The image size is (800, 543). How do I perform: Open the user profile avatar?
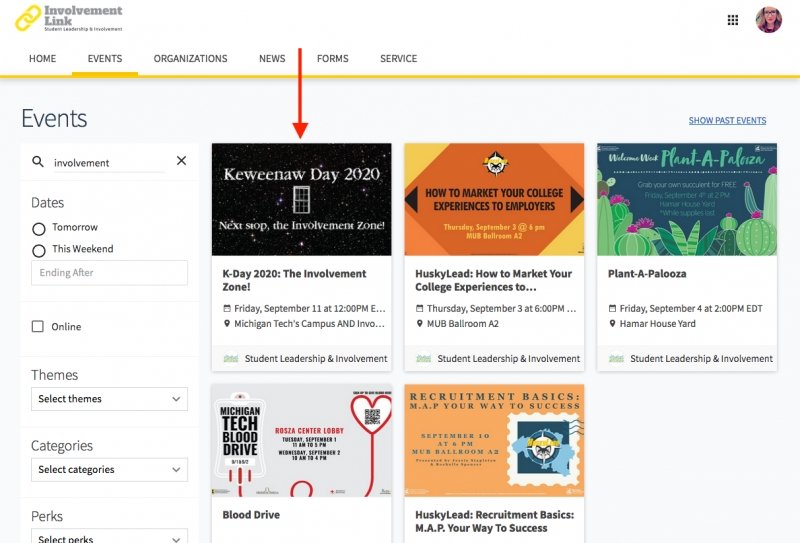(769, 20)
